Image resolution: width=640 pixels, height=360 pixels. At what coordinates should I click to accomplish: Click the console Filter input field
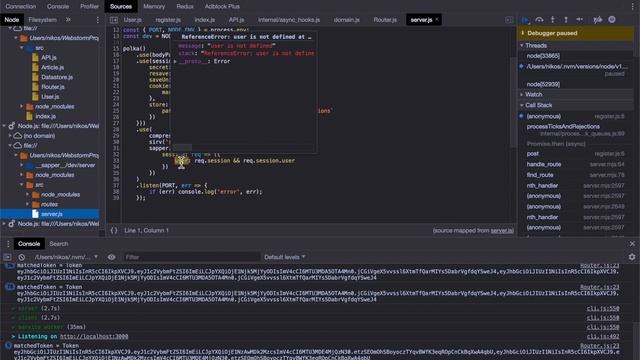coord(191,257)
